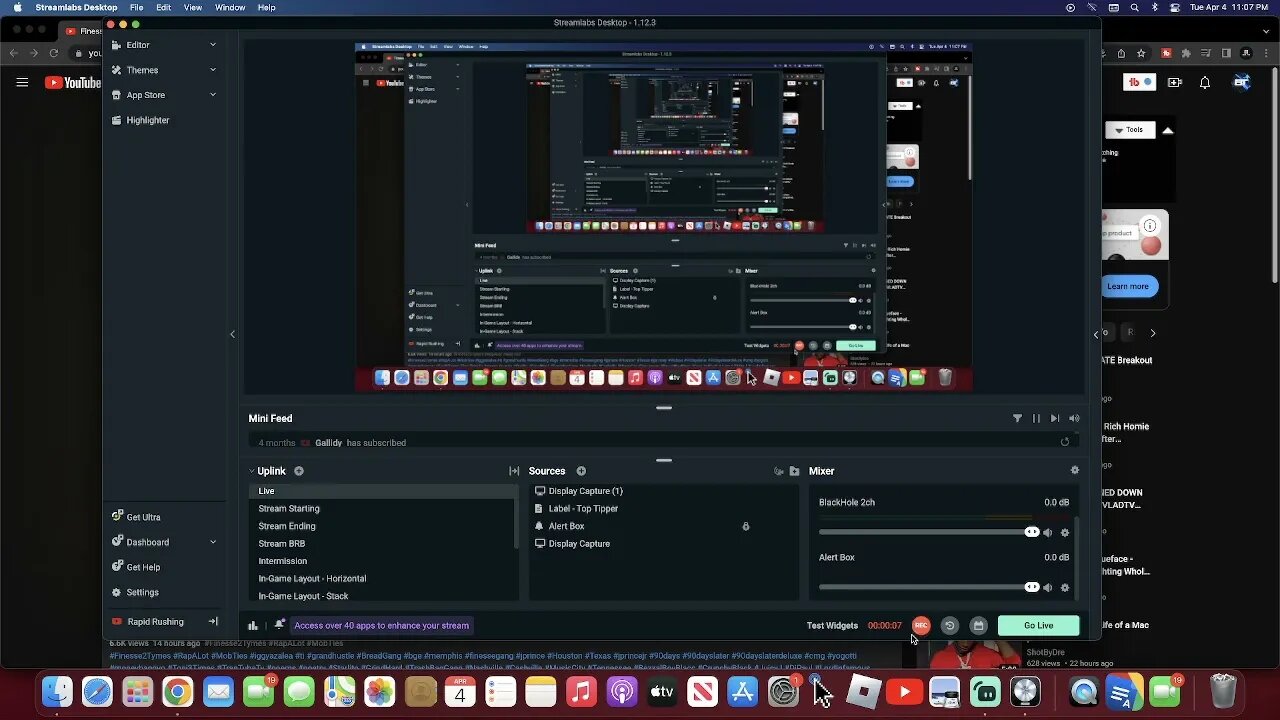Open the Mini Feed filter icon
Screen dimensions: 1280x720
coord(1017,419)
